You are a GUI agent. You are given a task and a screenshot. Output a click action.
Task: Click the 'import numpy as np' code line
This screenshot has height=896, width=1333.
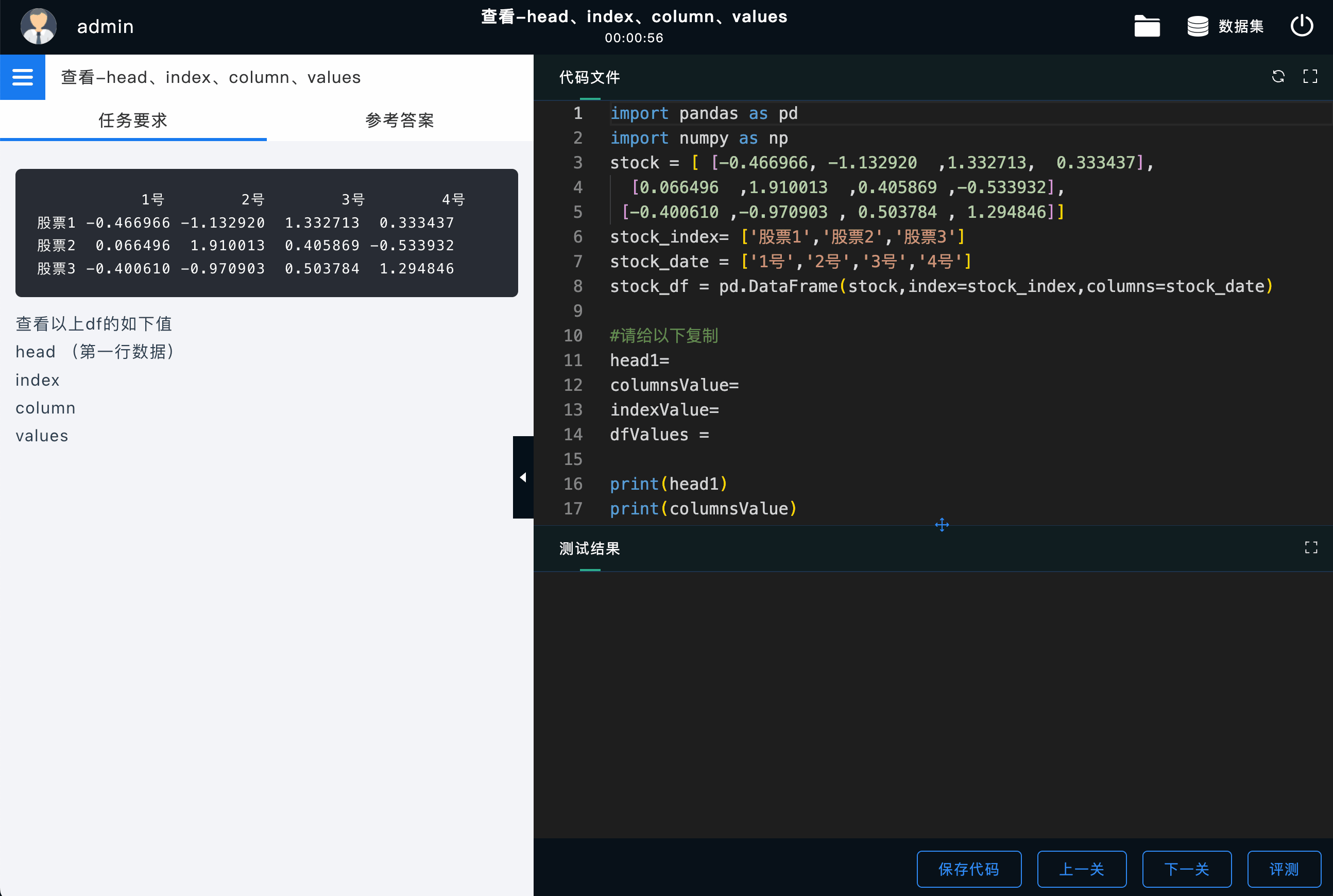(698, 137)
